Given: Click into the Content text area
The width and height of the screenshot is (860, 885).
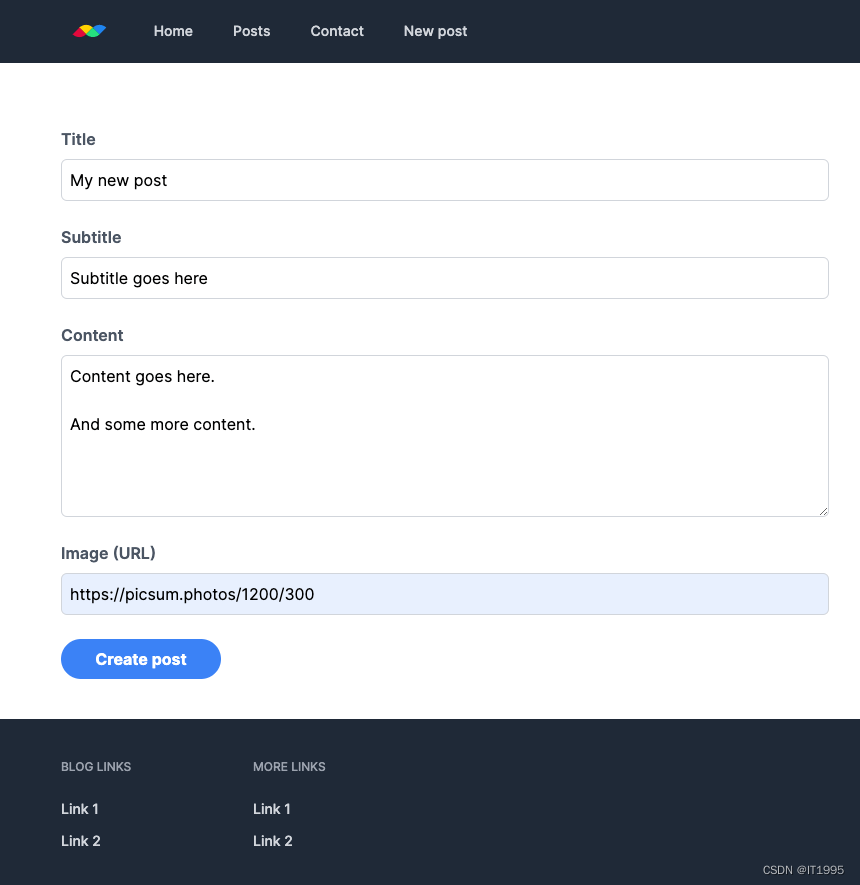Looking at the screenshot, I should [444, 435].
